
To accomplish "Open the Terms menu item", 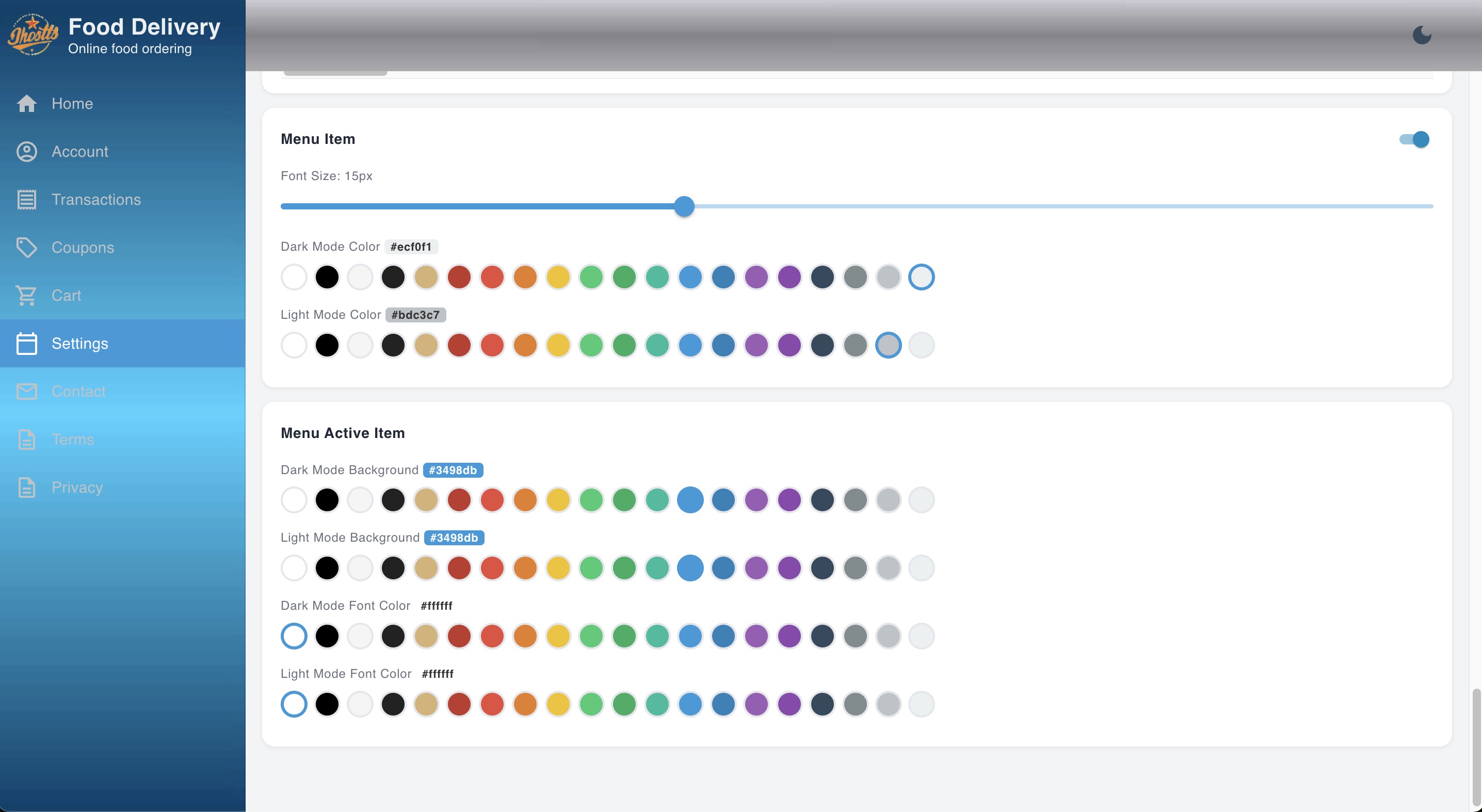I will (72, 440).
